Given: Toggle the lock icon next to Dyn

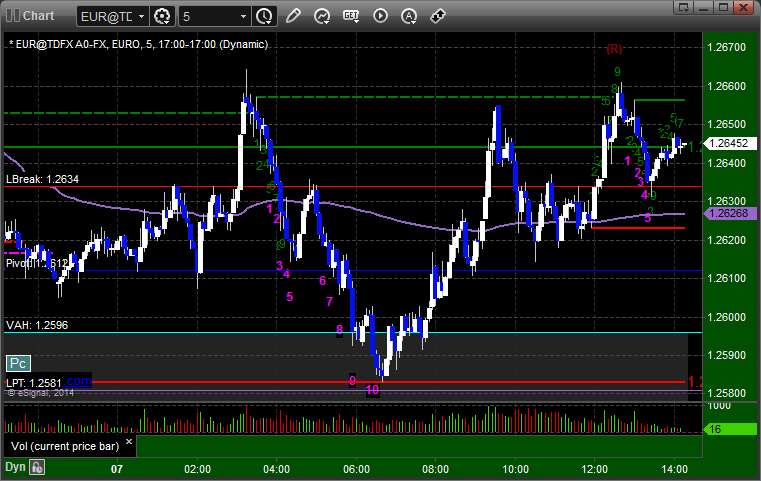Looking at the screenshot, I should pos(37,467).
